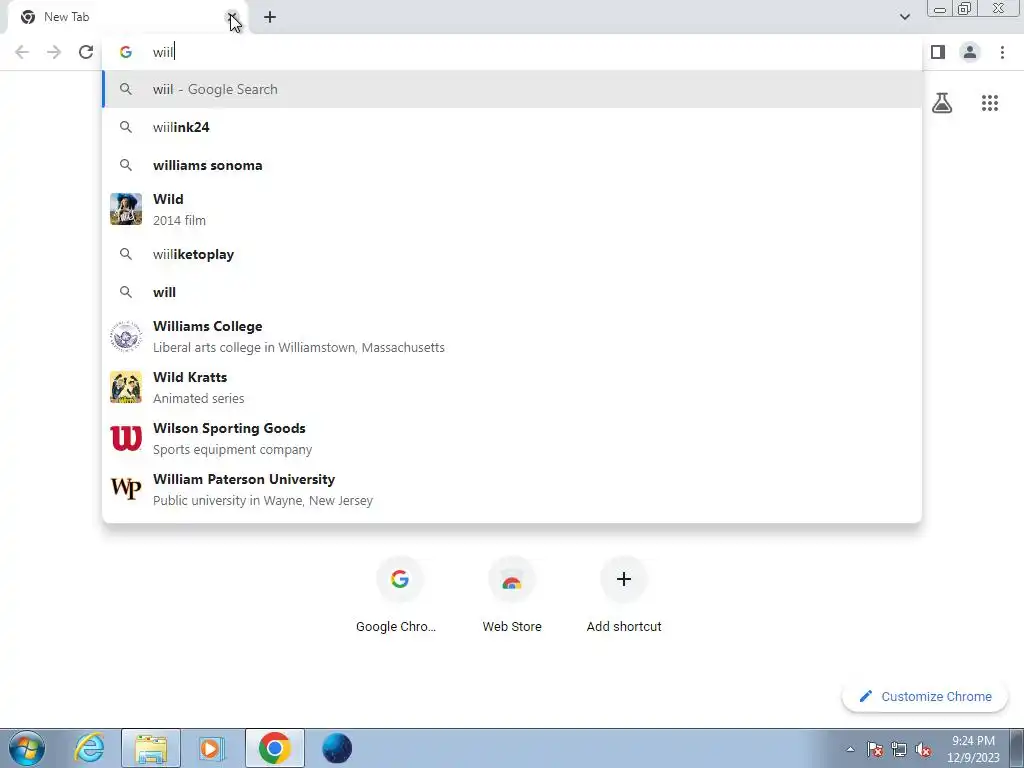This screenshot has width=1024, height=768.
Task: Click the network tray icon
Action: (899, 749)
